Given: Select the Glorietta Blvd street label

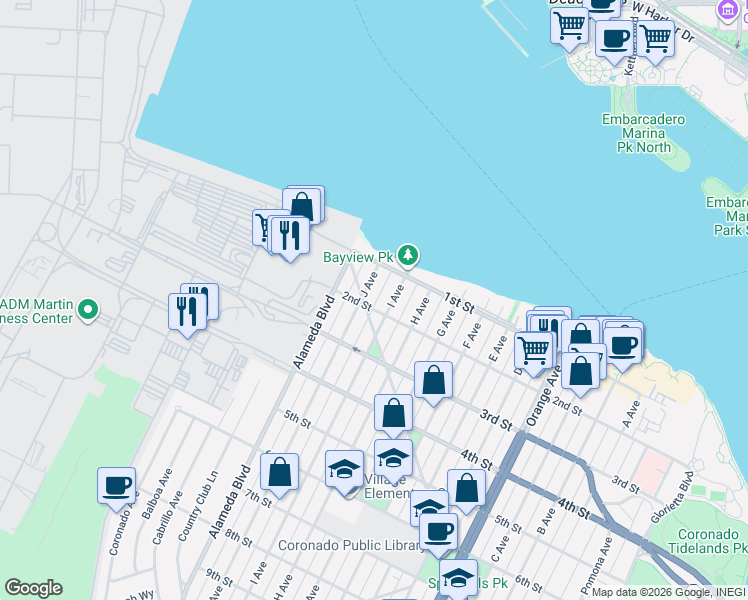Looking at the screenshot, I should (673, 497).
